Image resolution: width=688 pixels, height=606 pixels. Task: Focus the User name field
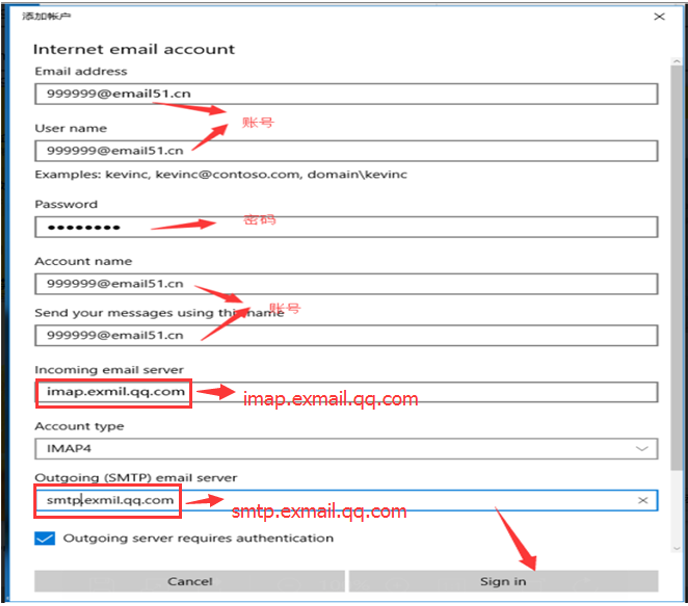pyautogui.click(x=346, y=151)
